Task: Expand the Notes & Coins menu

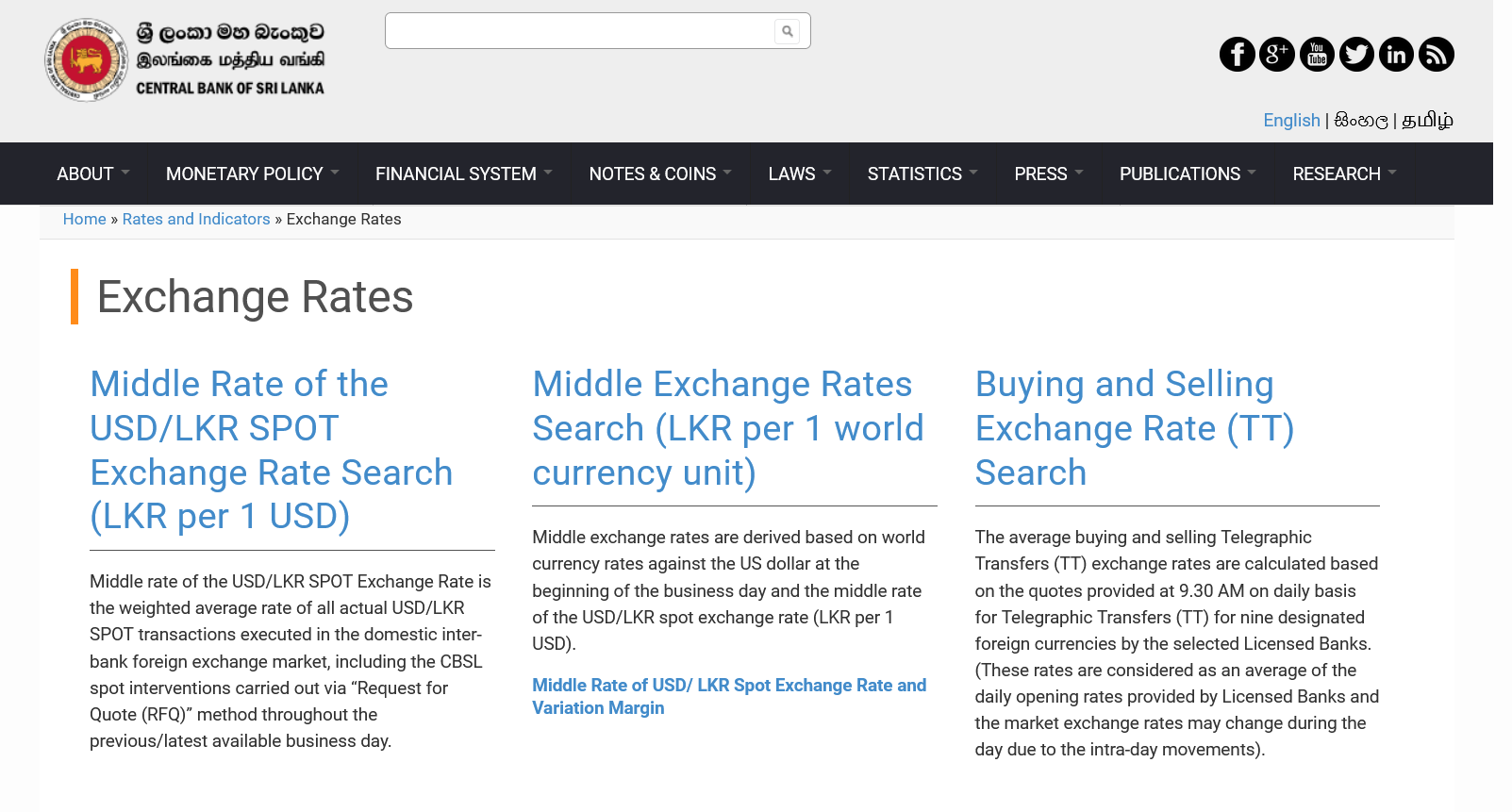Action: (658, 174)
